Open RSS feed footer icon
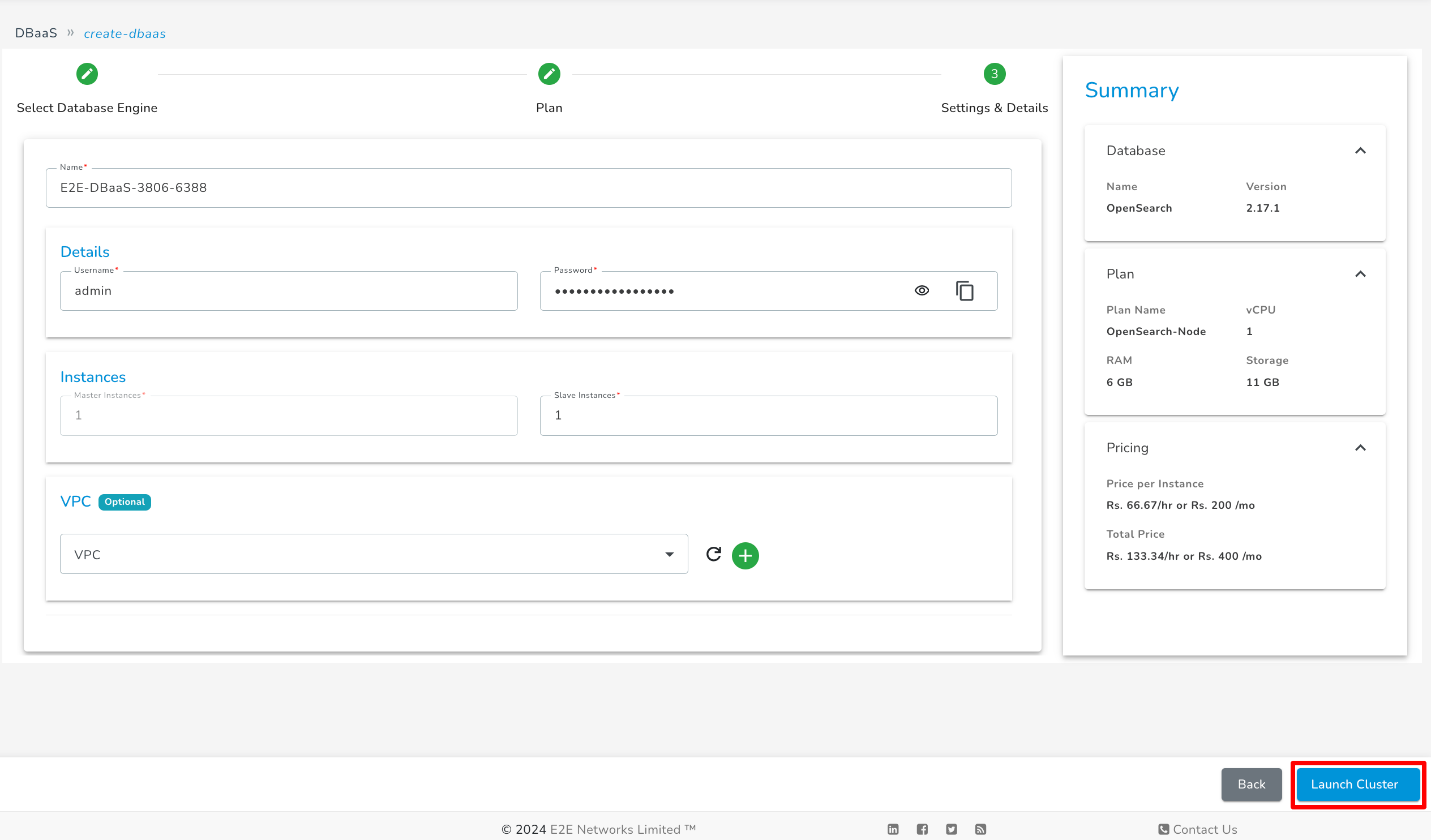The image size is (1431, 840). (x=980, y=829)
